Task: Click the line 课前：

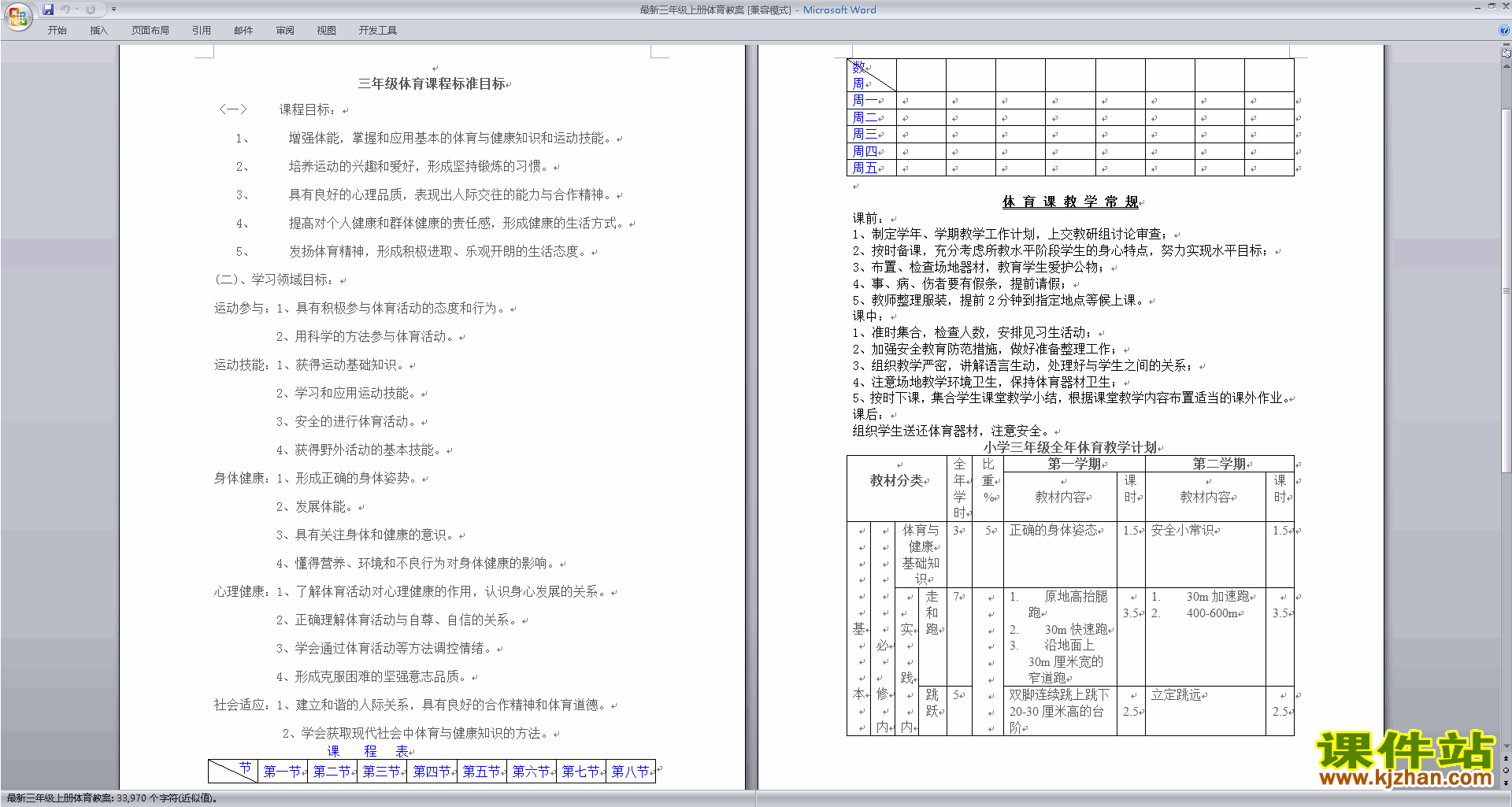Action: coord(868,218)
